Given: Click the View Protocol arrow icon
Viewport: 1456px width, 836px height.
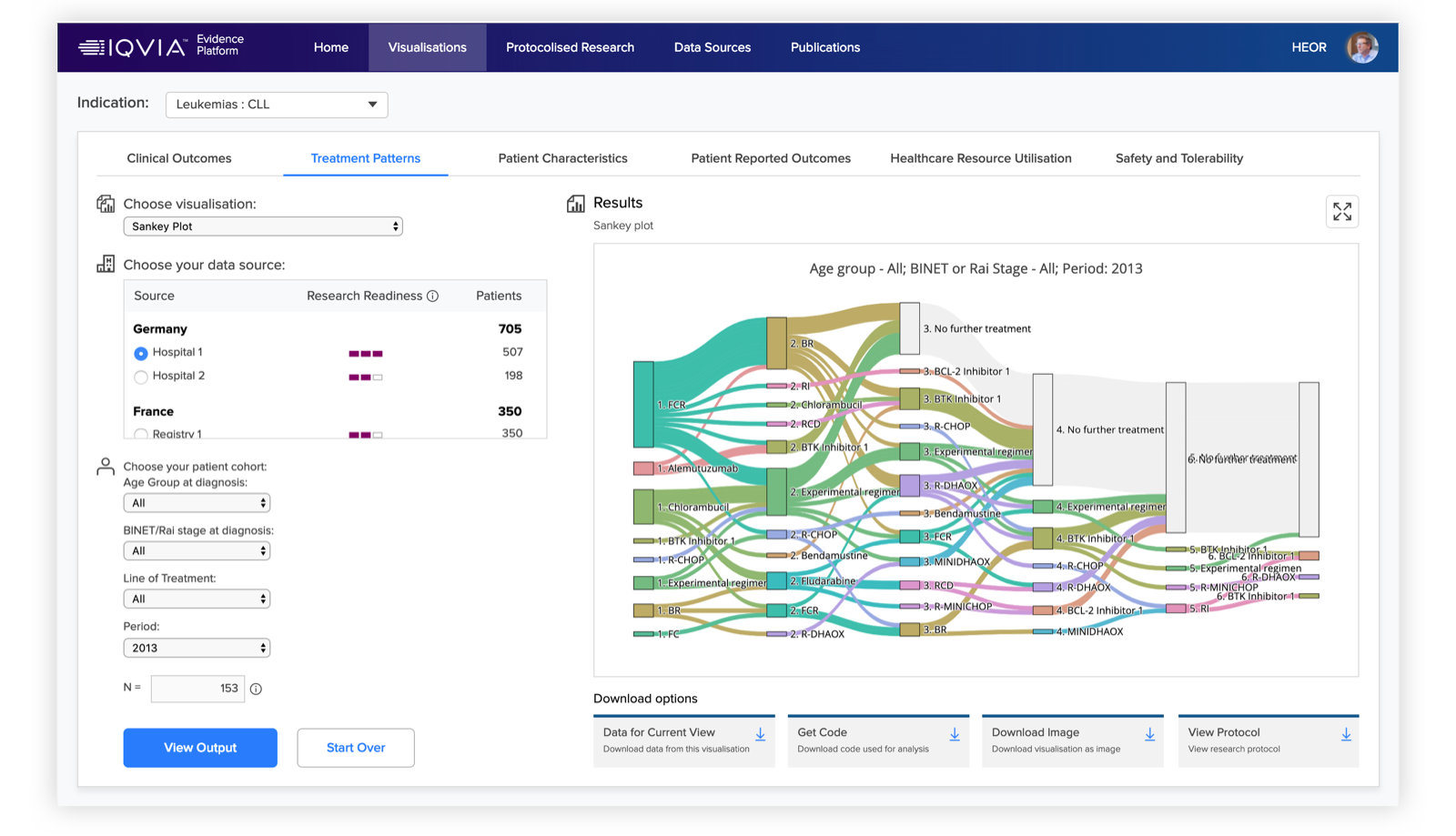Looking at the screenshot, I should pyautogui.click(x=1345, y=734).
